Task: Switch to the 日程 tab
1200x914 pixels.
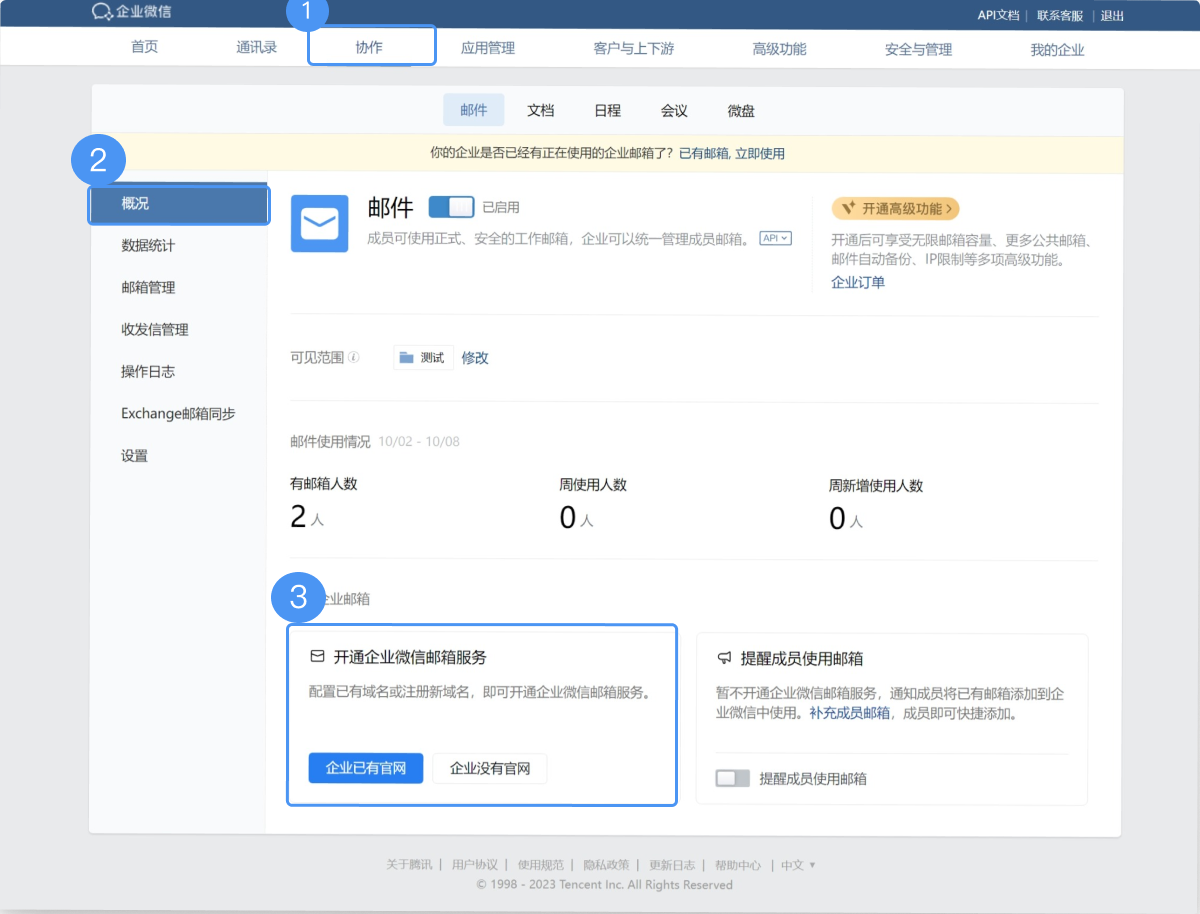Action: pyautogui.click(x=607, y=110)
